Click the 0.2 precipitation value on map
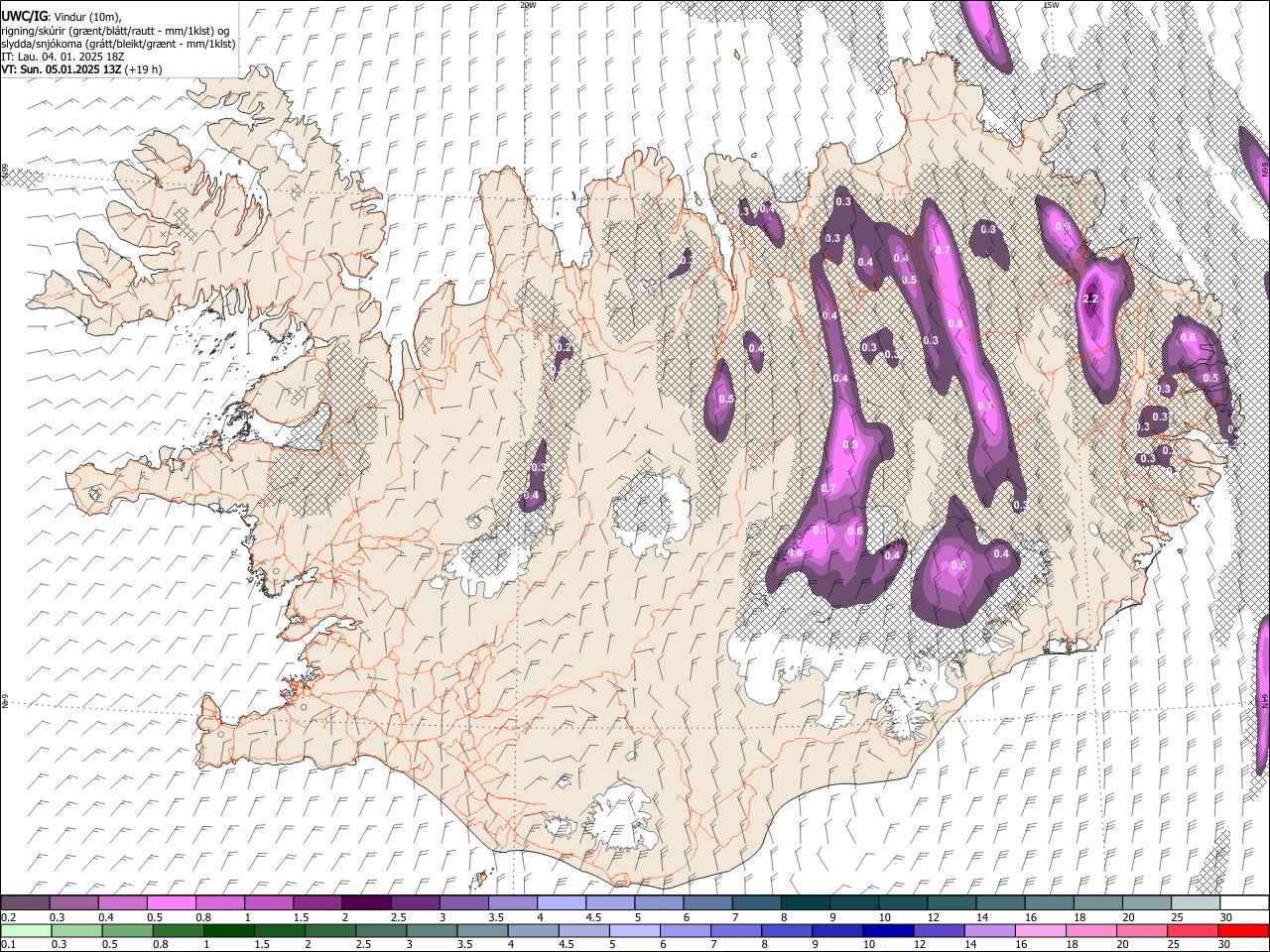 (x=565, y=347)
